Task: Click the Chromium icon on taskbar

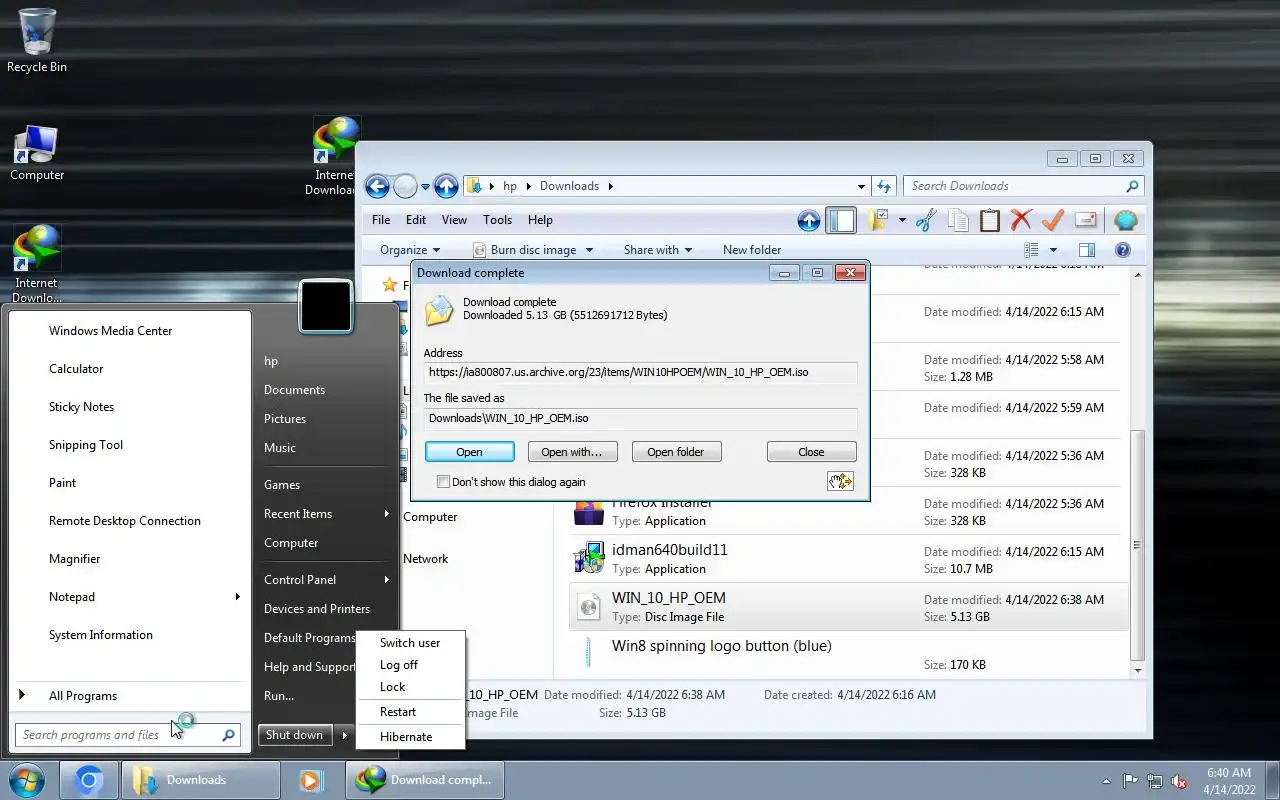Action: [89, 780]
